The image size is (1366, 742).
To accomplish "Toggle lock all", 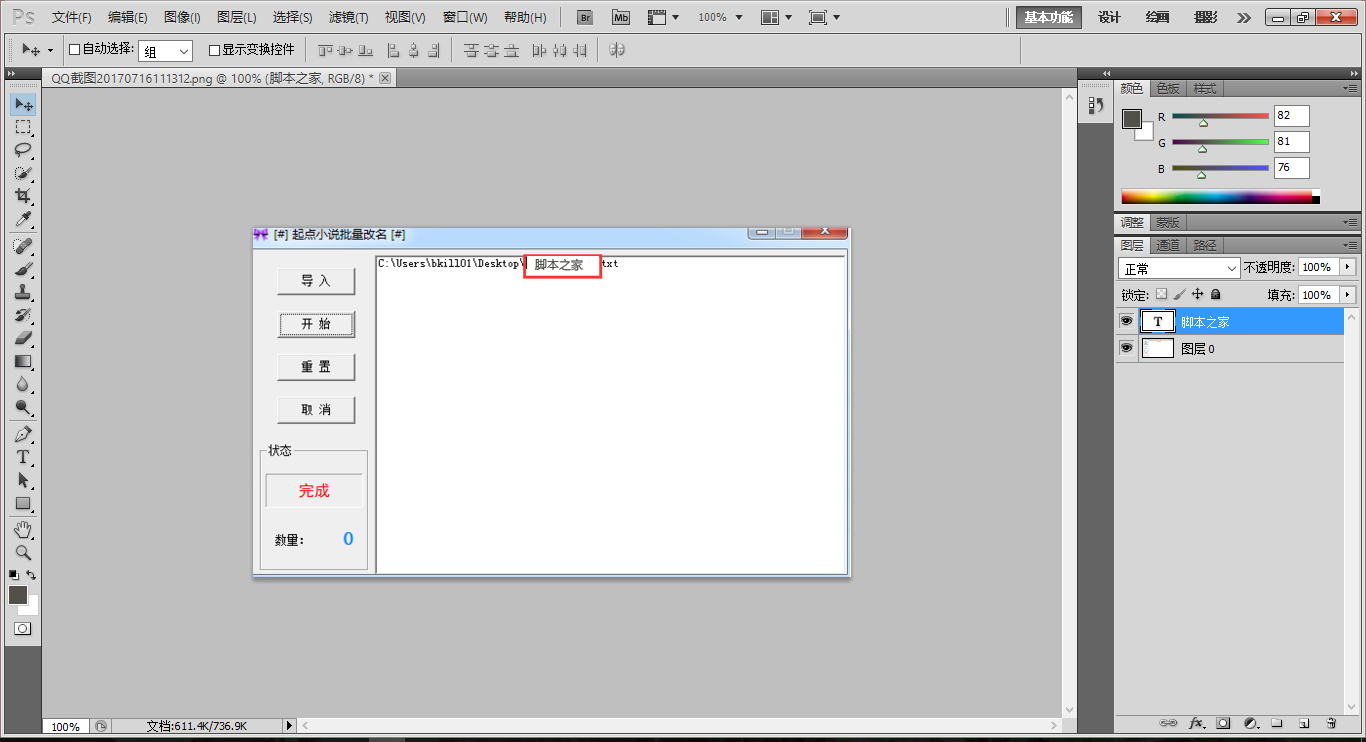I will point(1216,295).
